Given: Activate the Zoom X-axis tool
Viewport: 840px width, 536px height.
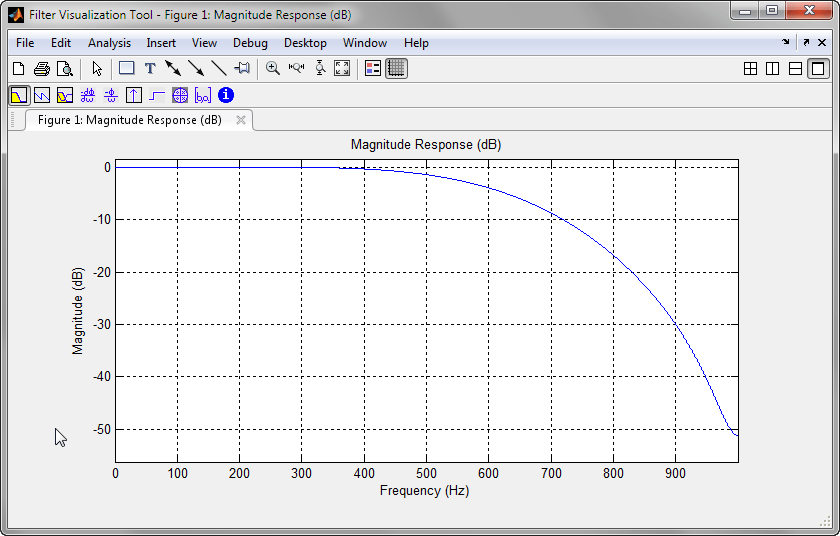Looking at the screenshot, I should click(296, 68).
